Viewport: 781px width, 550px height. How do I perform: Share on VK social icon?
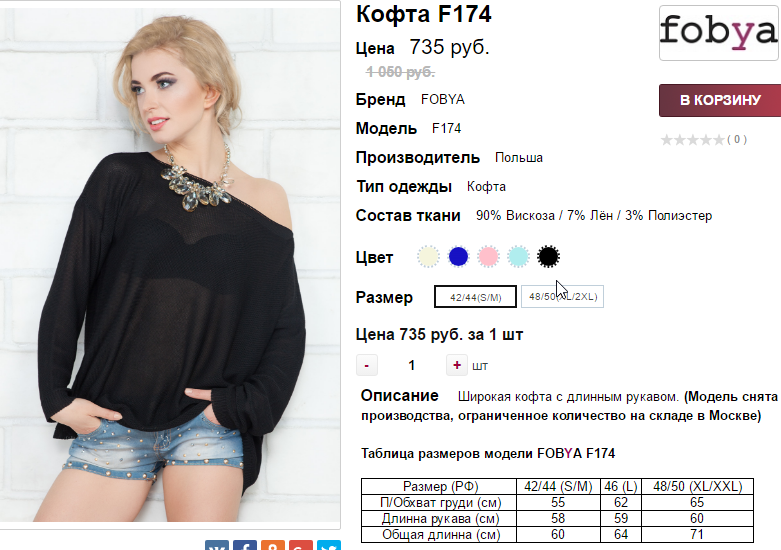coord(217,545)
